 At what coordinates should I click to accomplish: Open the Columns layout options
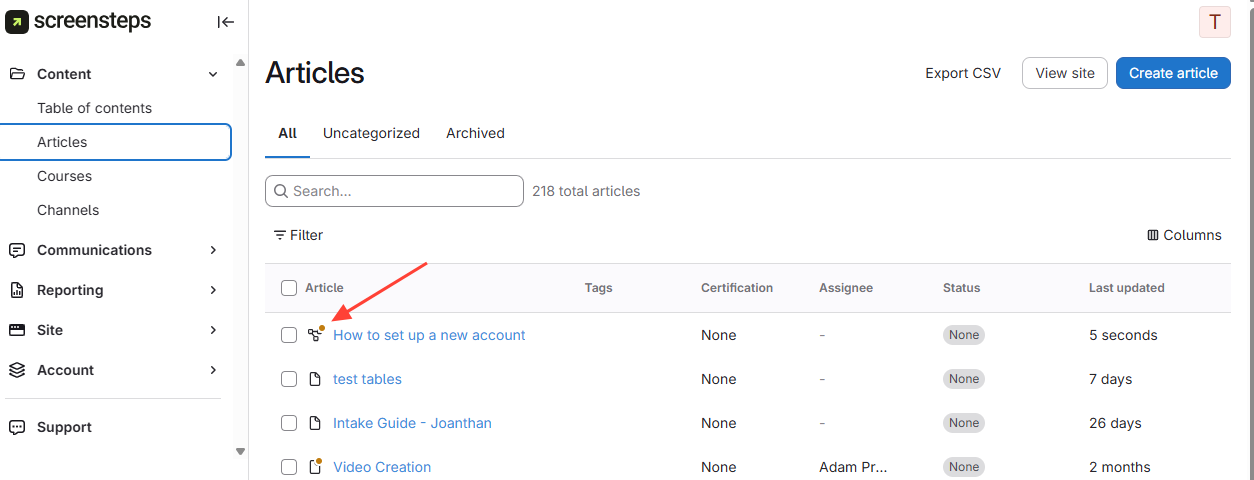(x=1184, y=235)
